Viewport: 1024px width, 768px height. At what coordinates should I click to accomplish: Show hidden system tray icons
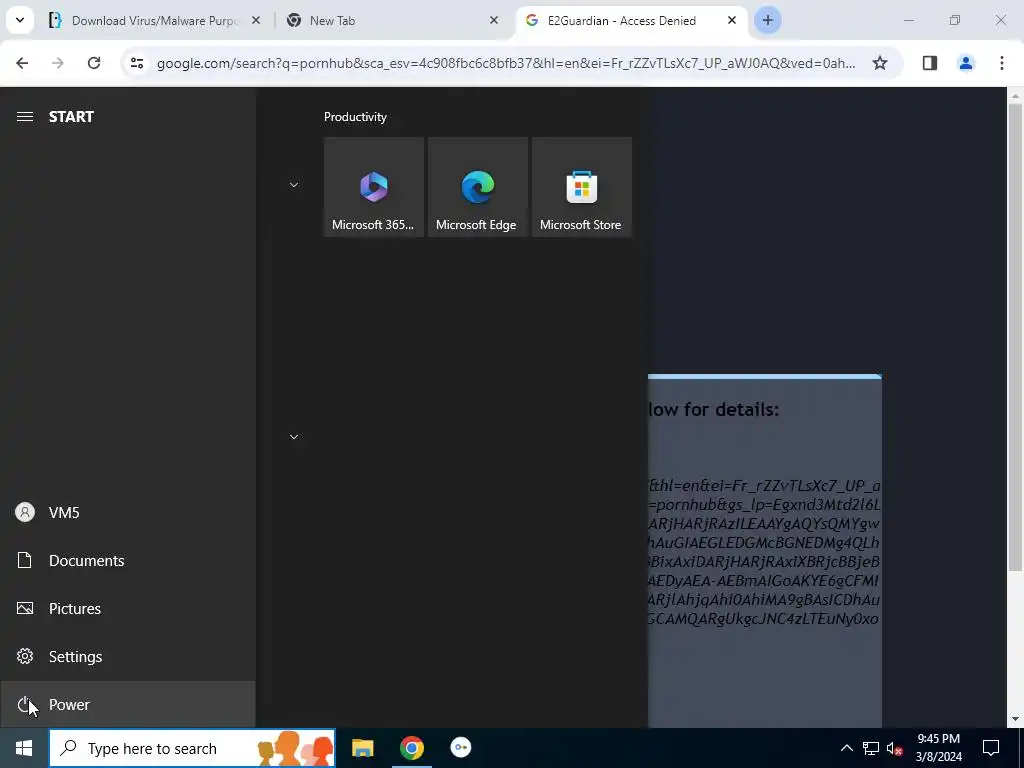[x=846, y=748]
